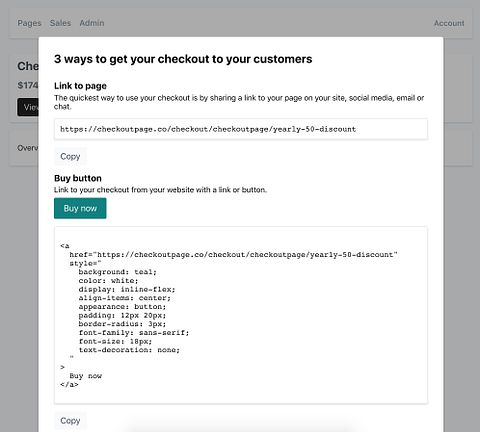Click the 'background: teal;' code line
Image resolution: width=480 pixels, height=432 pixels.
[117, 272]
